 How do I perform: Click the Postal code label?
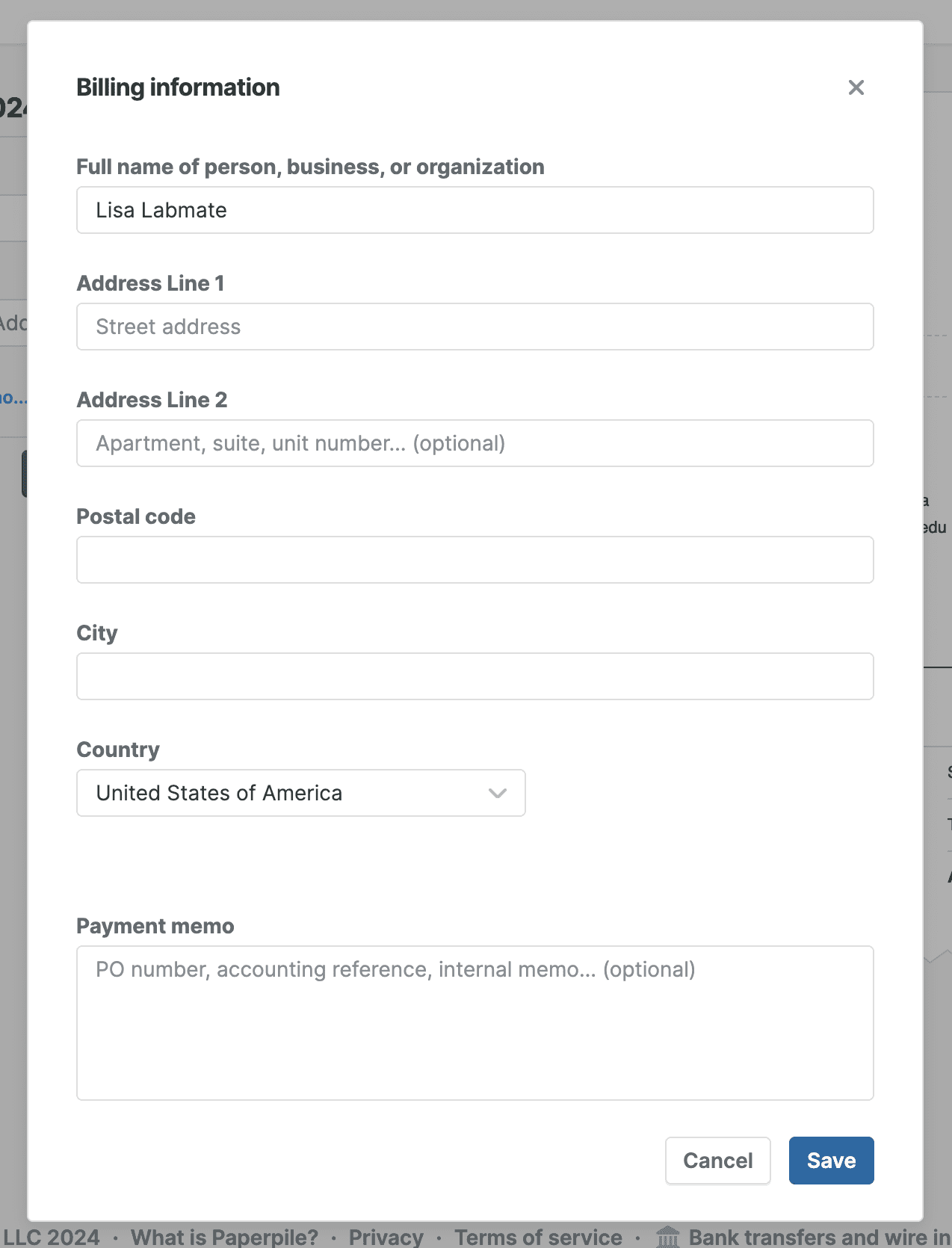pyautogui.click(x=136, y=516)
